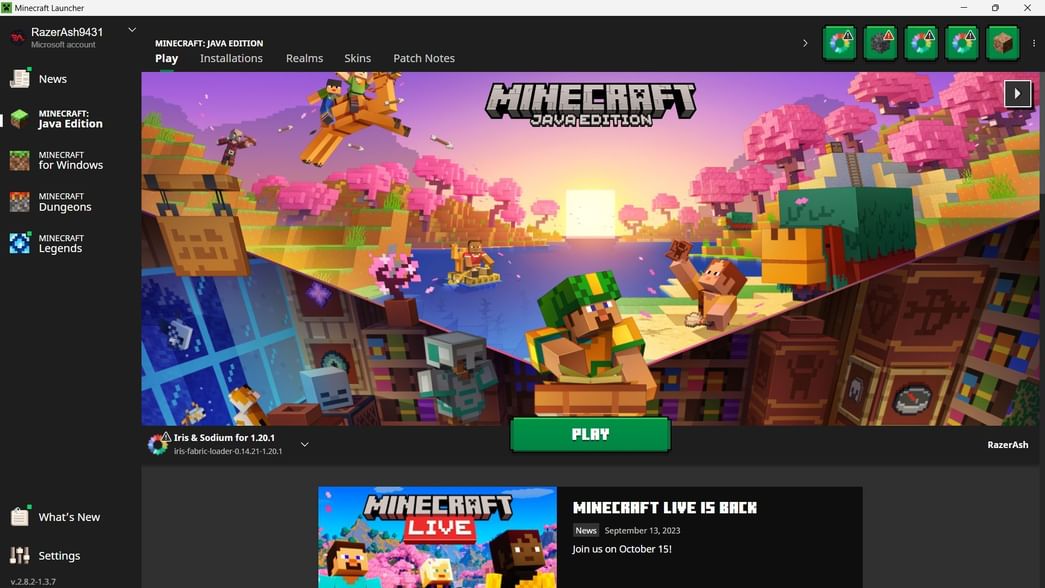Click the green PLAY button
The height and width of the screenshot is (588, 1045).
pyautogui.click(x=590, y=434)
